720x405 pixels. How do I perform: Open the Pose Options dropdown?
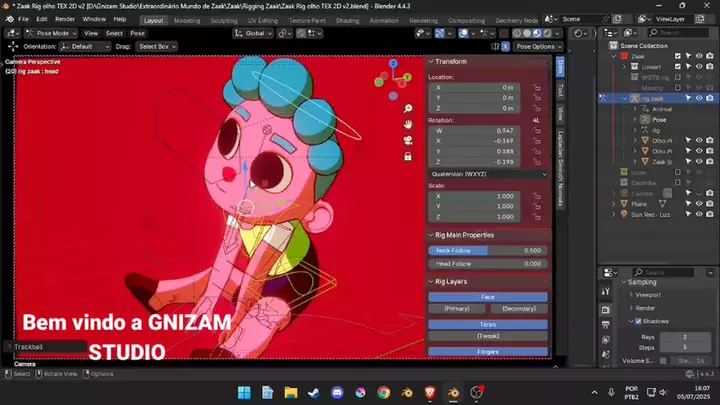pyautogui.click(x=538, y=46)
